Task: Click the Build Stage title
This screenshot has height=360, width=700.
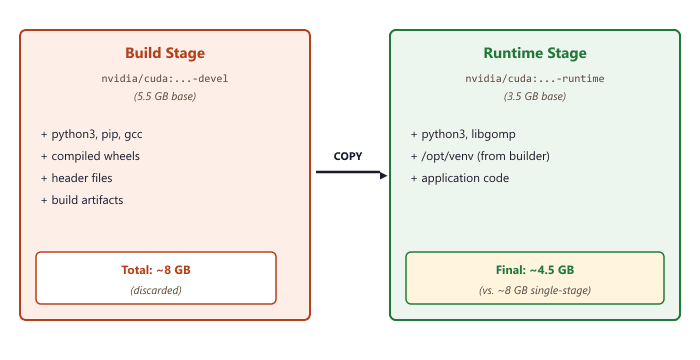Action: tap(165, 53)
